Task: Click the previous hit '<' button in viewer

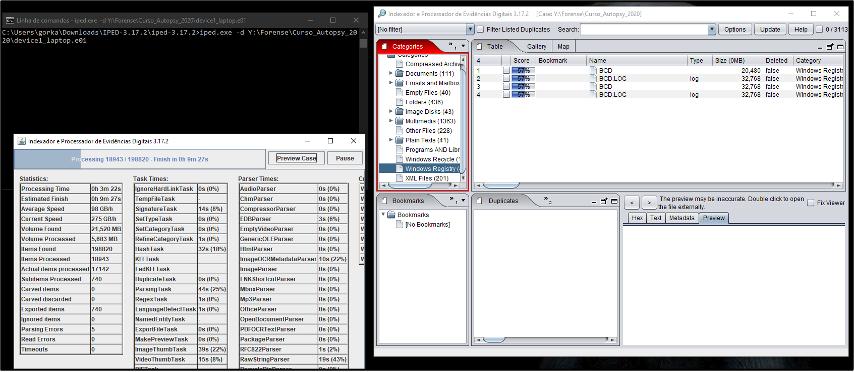Action: click(x=632, y=202)
